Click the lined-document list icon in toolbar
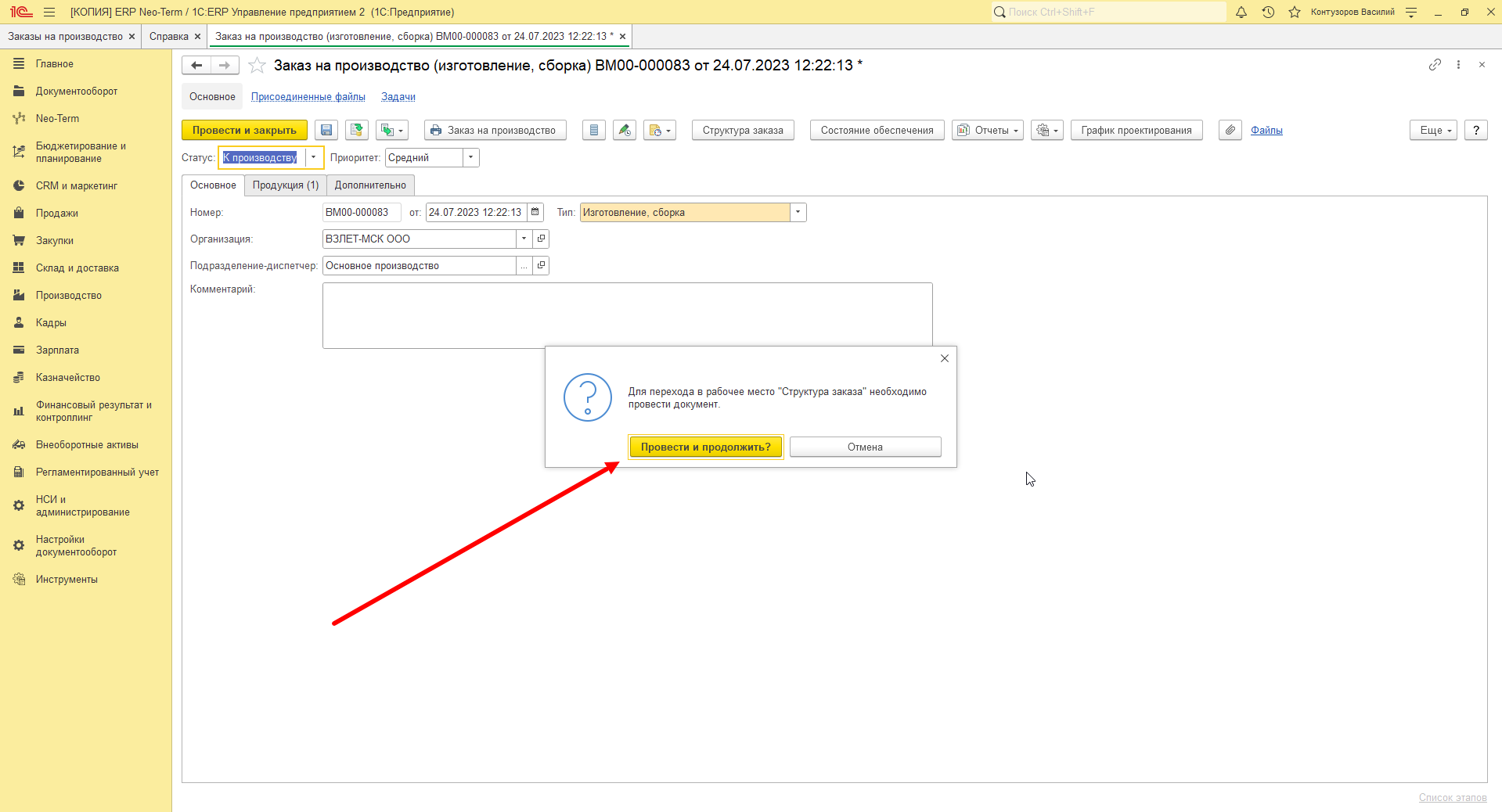Viewport: 1502px width, 812px height. click(594, 131)
